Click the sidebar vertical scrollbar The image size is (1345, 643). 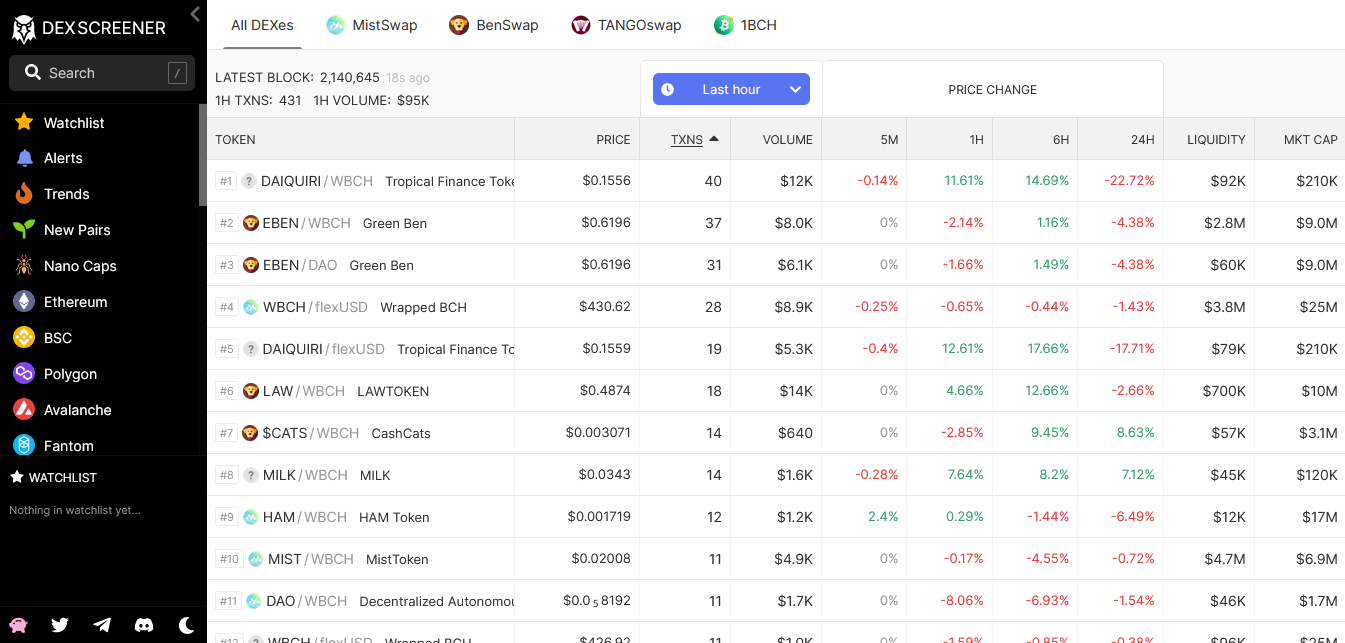[203, 155]
